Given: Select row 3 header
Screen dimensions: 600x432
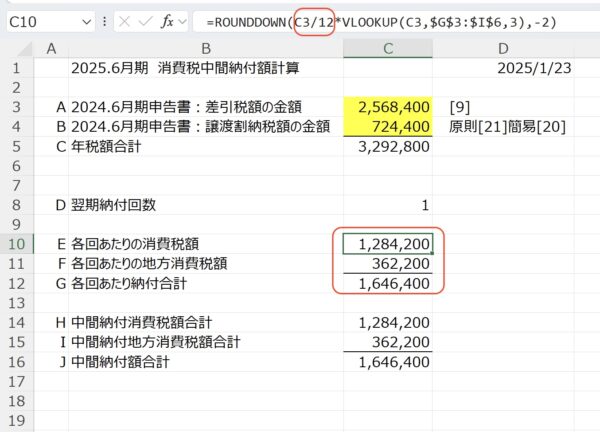Looking at the screenshot, I should 16,107.
